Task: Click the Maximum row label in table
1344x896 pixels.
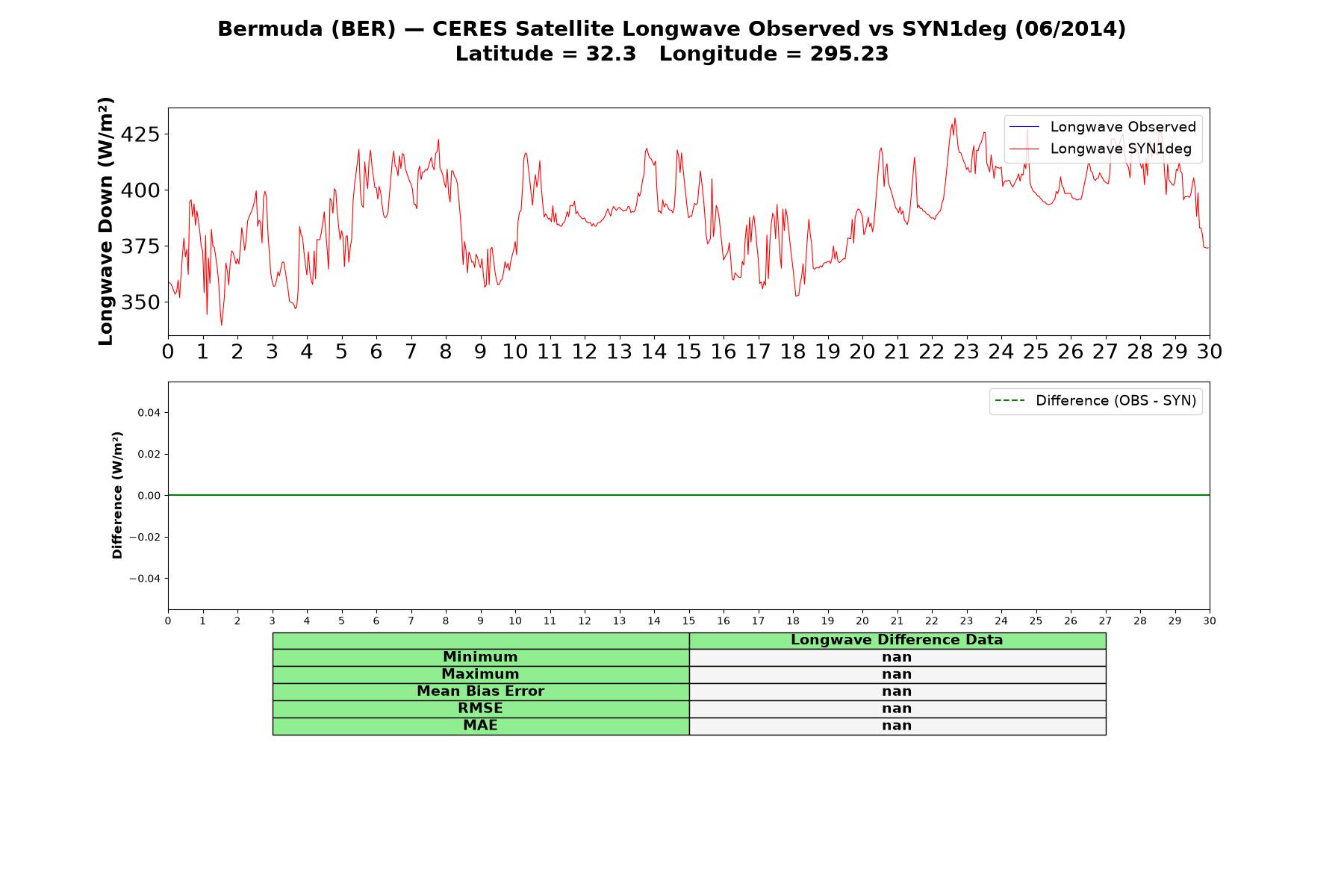Action: pyautogui.click(x=480, y=674)
